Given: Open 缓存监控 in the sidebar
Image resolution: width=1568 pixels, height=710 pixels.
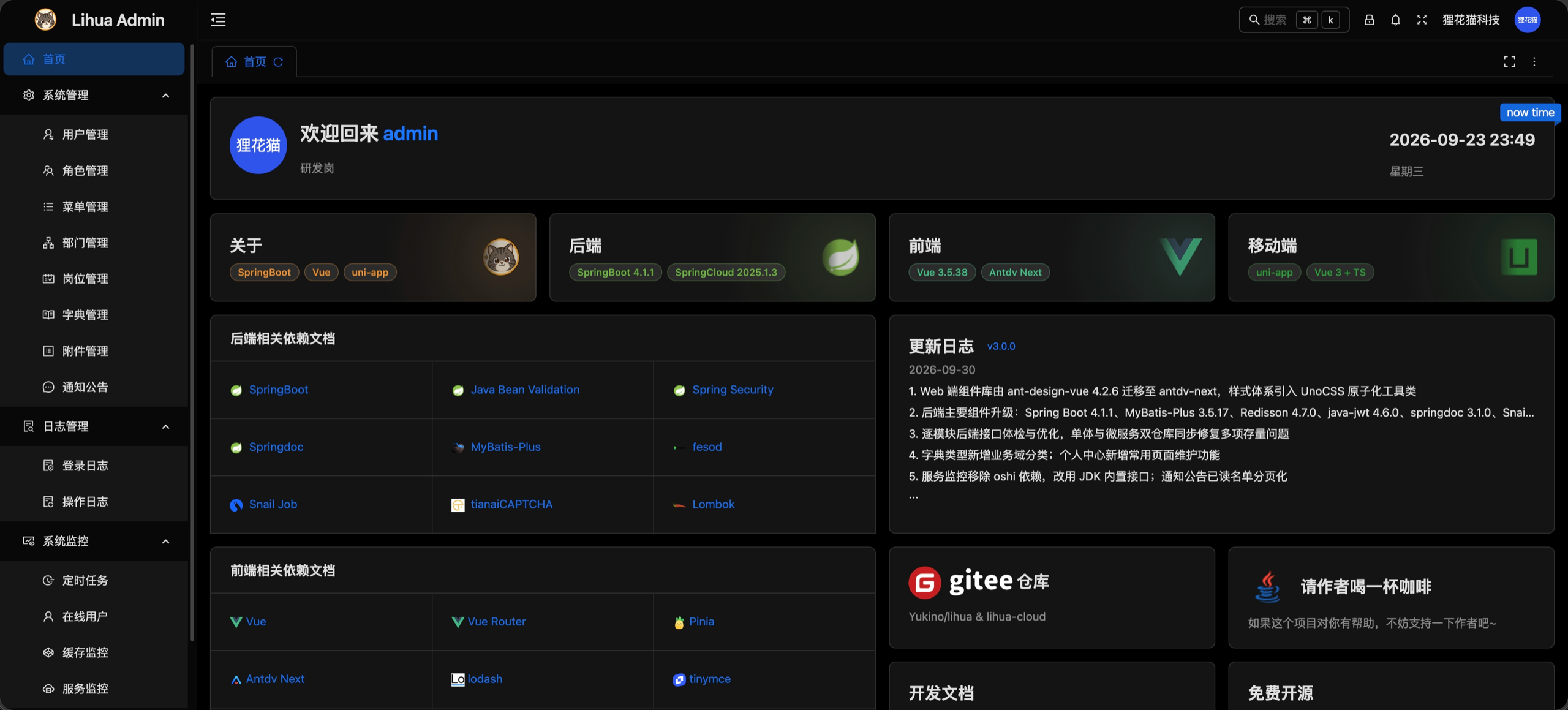Looking at the screenshot, I should [94, 652].
